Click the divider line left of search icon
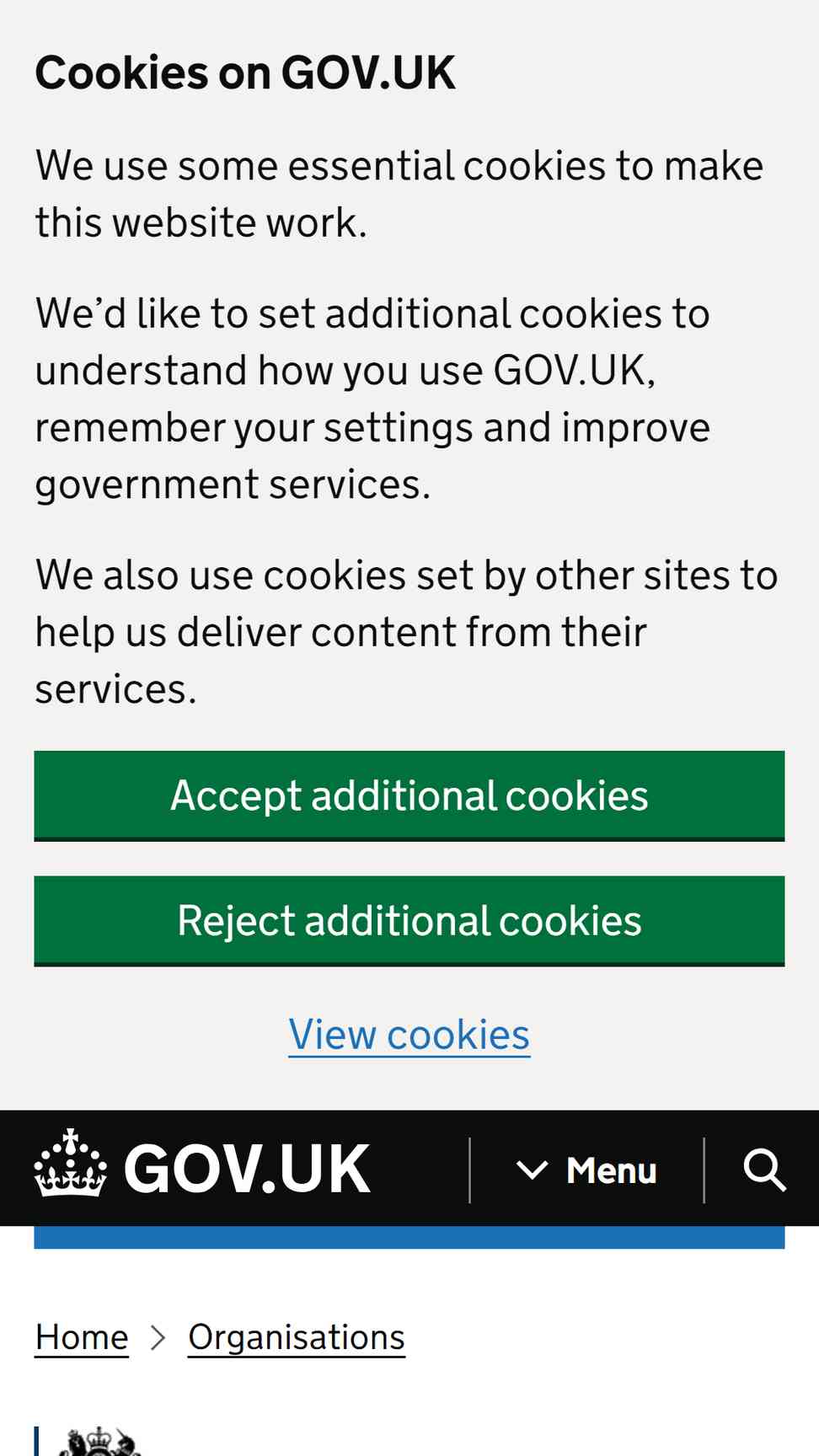Viewport: 819px width, 1456px height. [704, 1170]
